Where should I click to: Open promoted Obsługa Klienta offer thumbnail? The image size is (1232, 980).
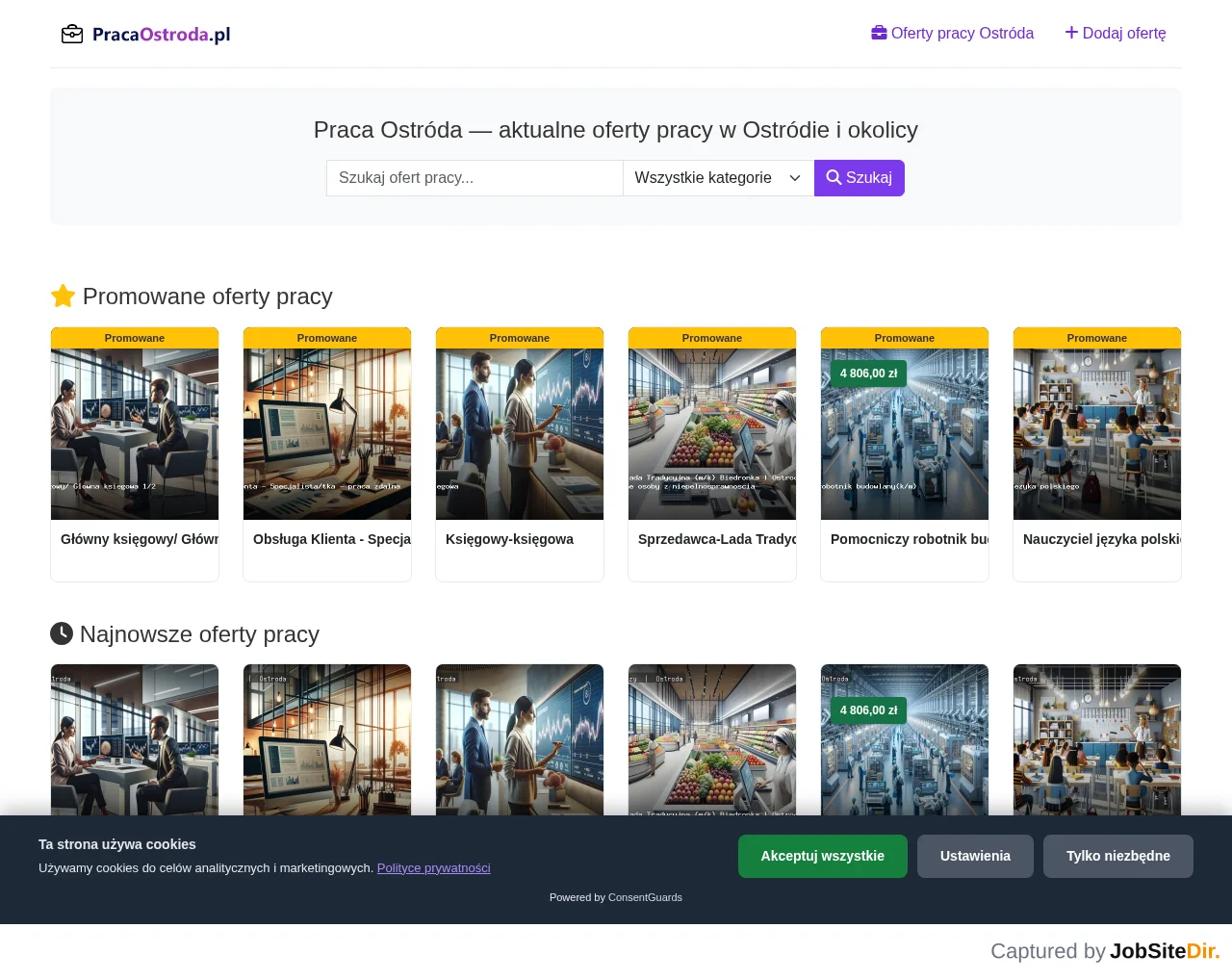(327, 434)
